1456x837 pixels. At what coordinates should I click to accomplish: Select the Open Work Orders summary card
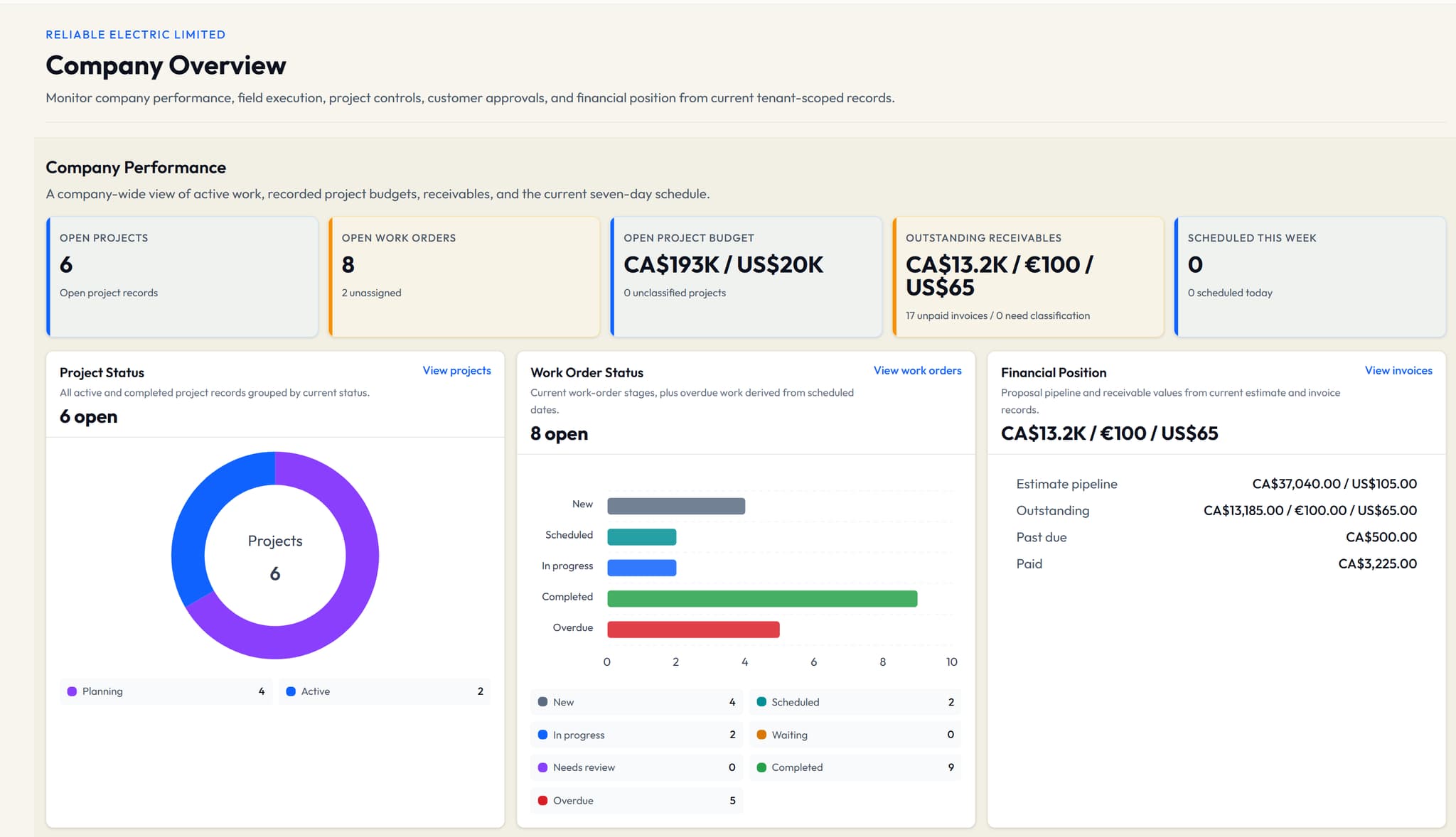464,276
